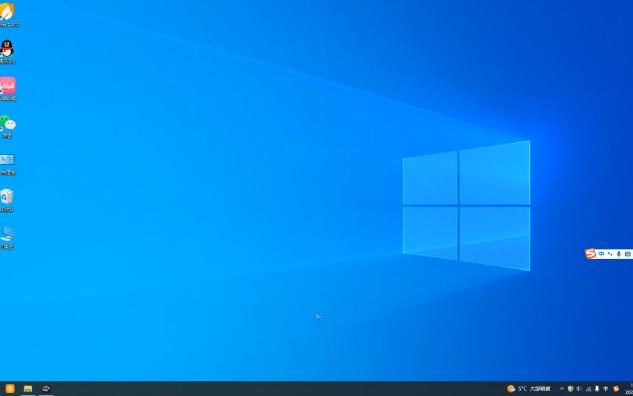Image resolution: width=633 pixels, height=396 pixels.
Task: Toggle taskbar input method language indicator
Action: (606, 389)
